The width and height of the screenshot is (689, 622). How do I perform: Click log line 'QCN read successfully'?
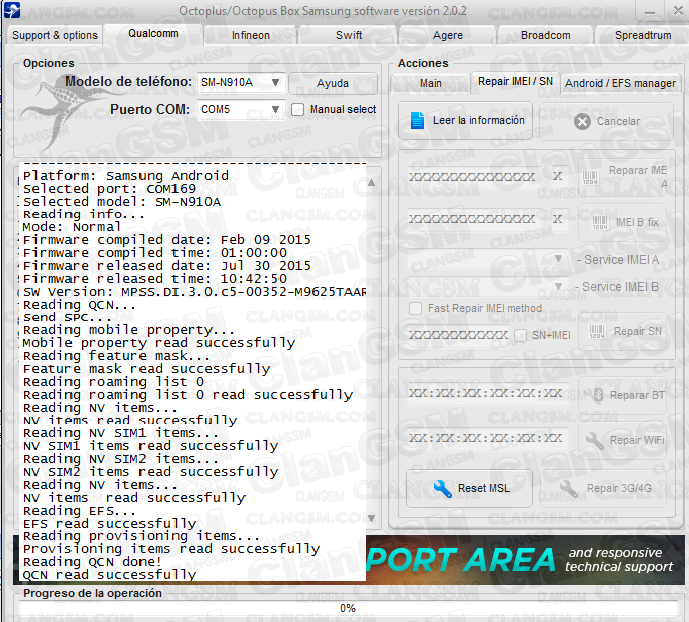click(109, 575)
